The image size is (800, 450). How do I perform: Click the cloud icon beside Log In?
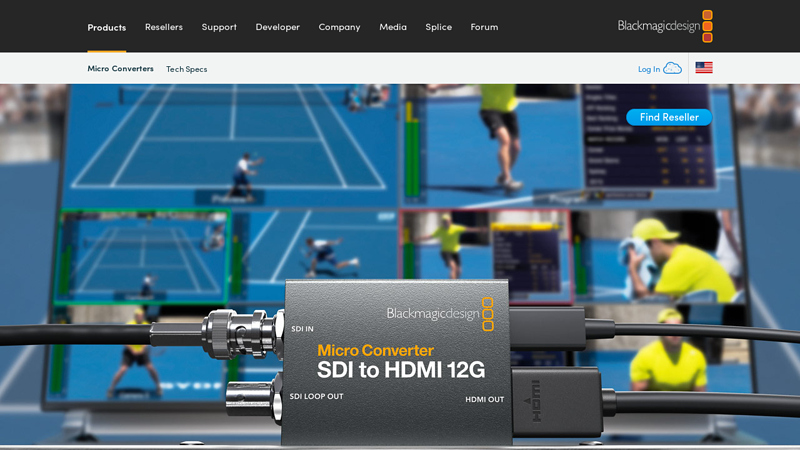673,68
